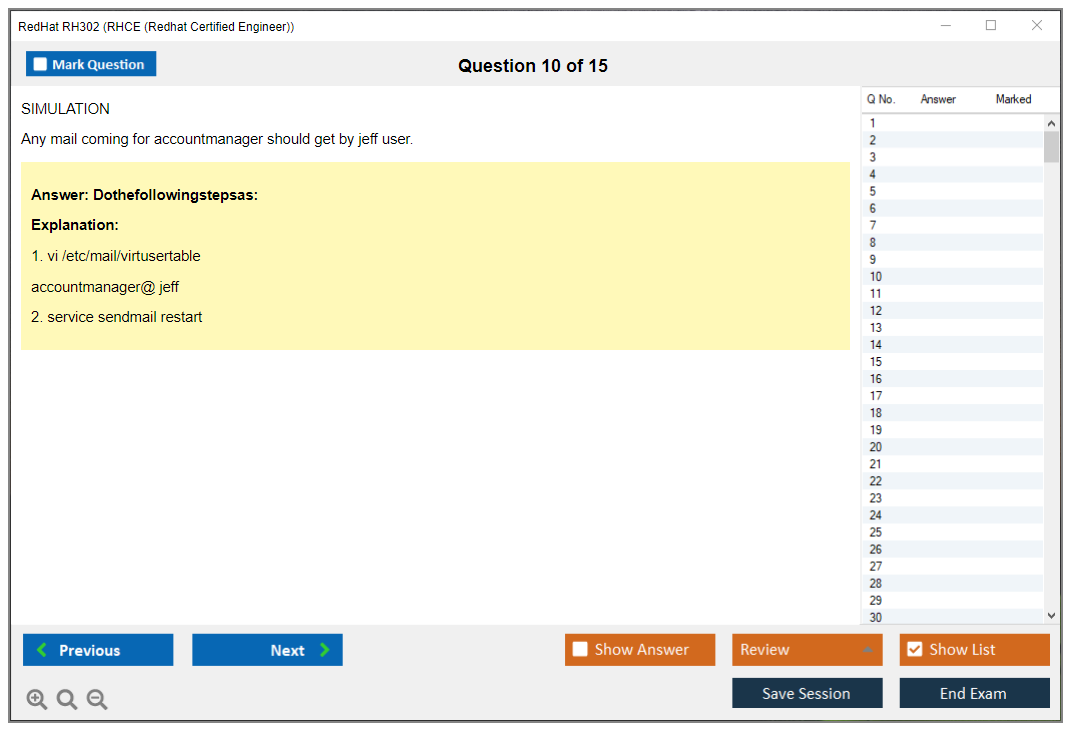Click the green left arrow on Previous
The width and height of the screenshot is (1075, 735).
42,650
